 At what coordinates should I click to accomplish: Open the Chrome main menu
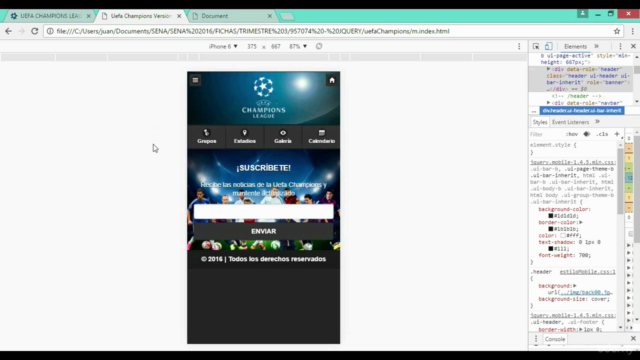tap(633, 31)
